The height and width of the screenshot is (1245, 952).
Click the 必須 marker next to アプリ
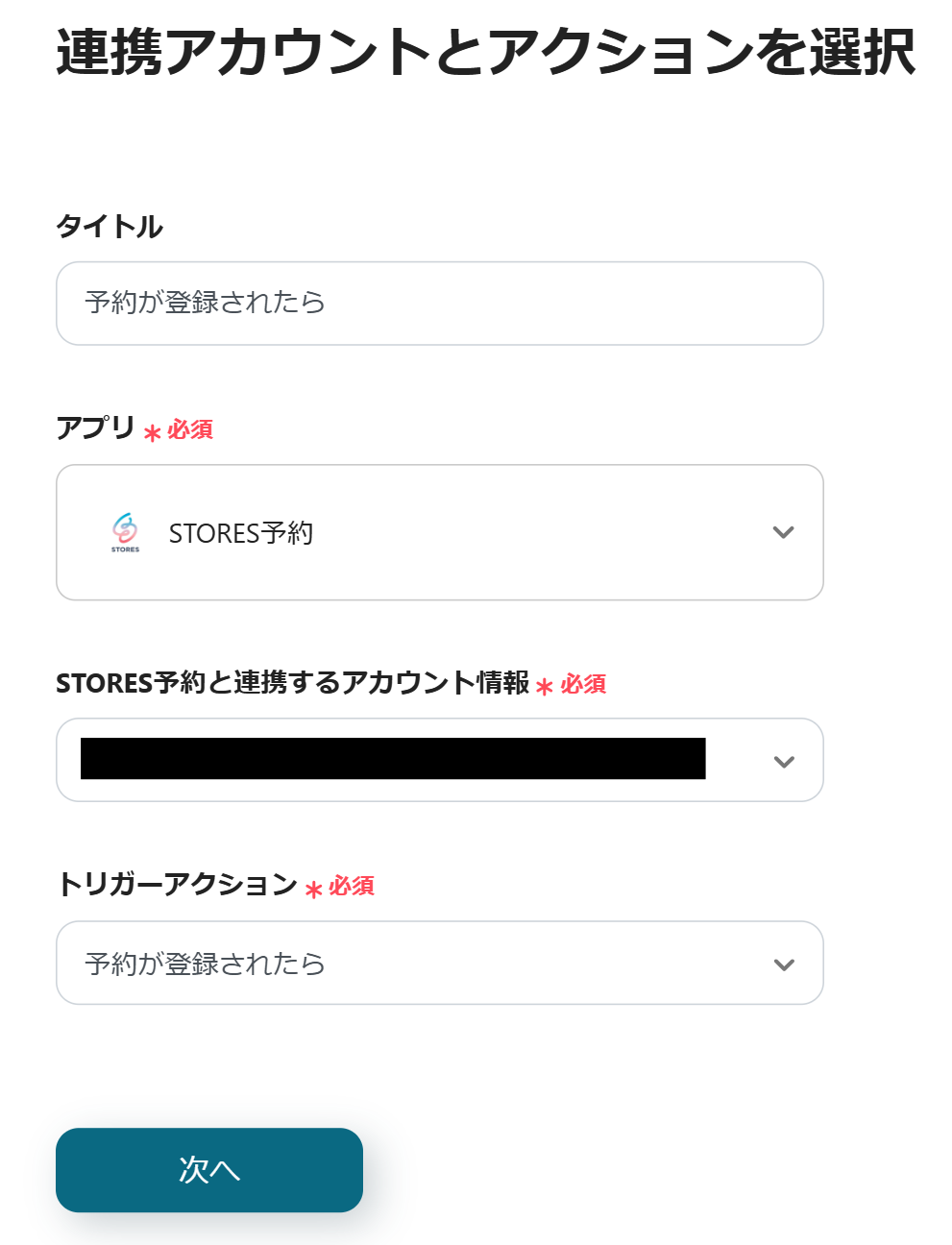(x=190, y=429)
